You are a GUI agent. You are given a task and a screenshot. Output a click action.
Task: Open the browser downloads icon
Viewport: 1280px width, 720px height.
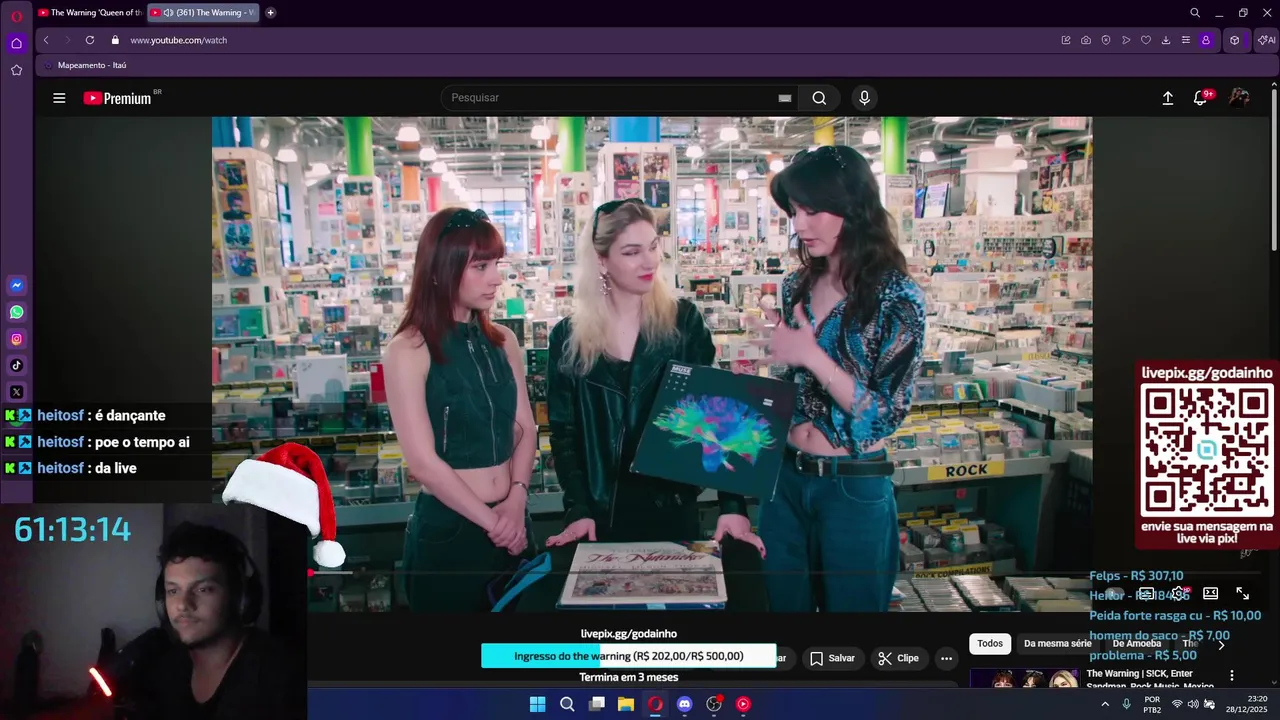click(x=1166, y=40)
